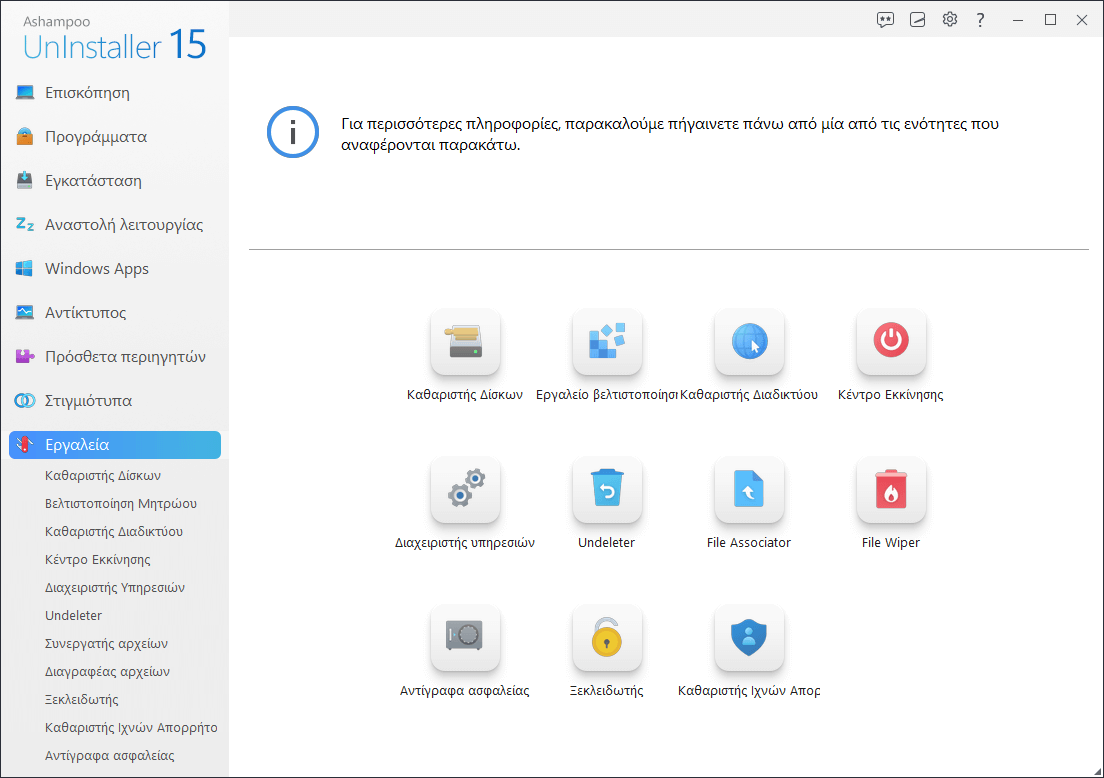Open the Προγράμματα section
Screen dimensions: 1104x778
[115, 137]
